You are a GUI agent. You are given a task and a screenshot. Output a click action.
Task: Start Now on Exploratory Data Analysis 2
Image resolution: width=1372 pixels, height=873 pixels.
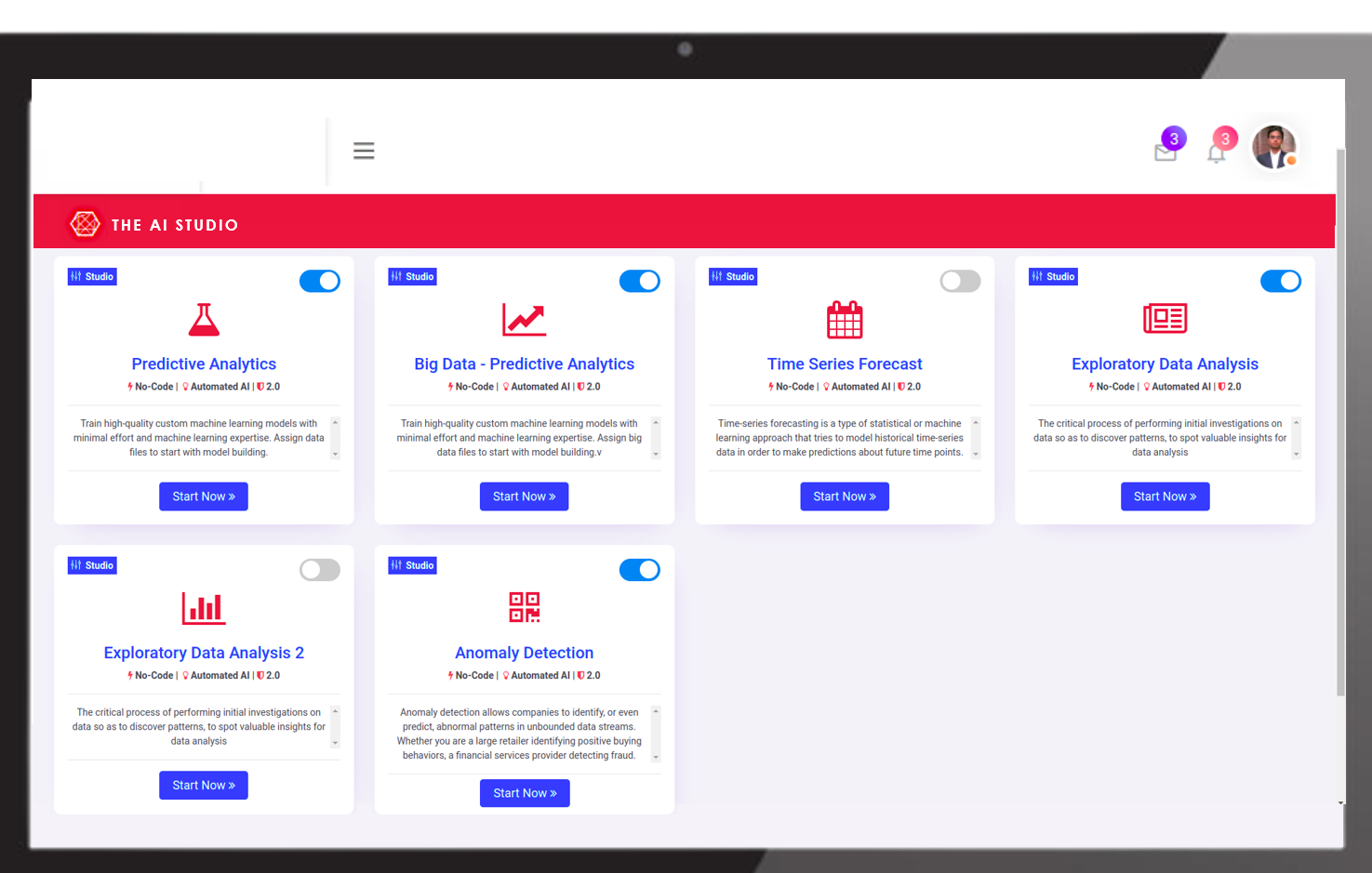pyautogui.click(x=204, y=786)
